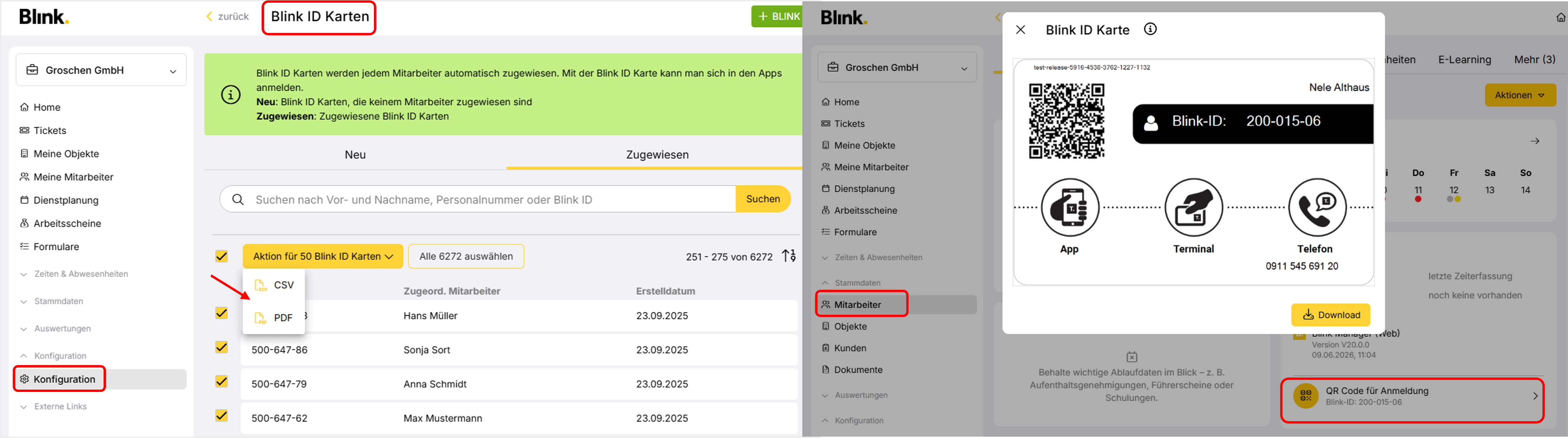Open Tickets in right window sidebar
The height and width of the screenshot is (438, 1568).
(843, 123)
